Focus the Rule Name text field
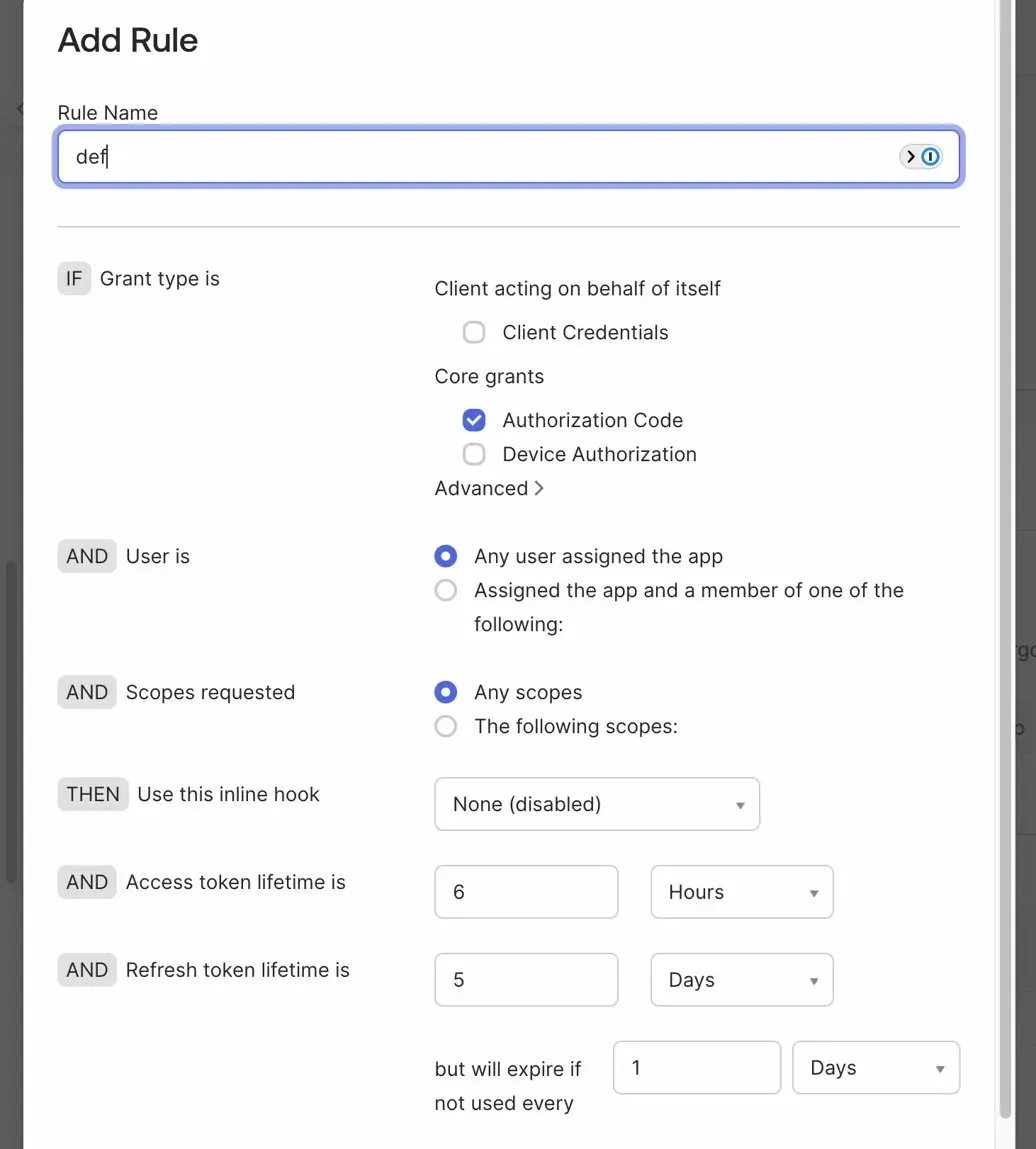 (508, 157)
